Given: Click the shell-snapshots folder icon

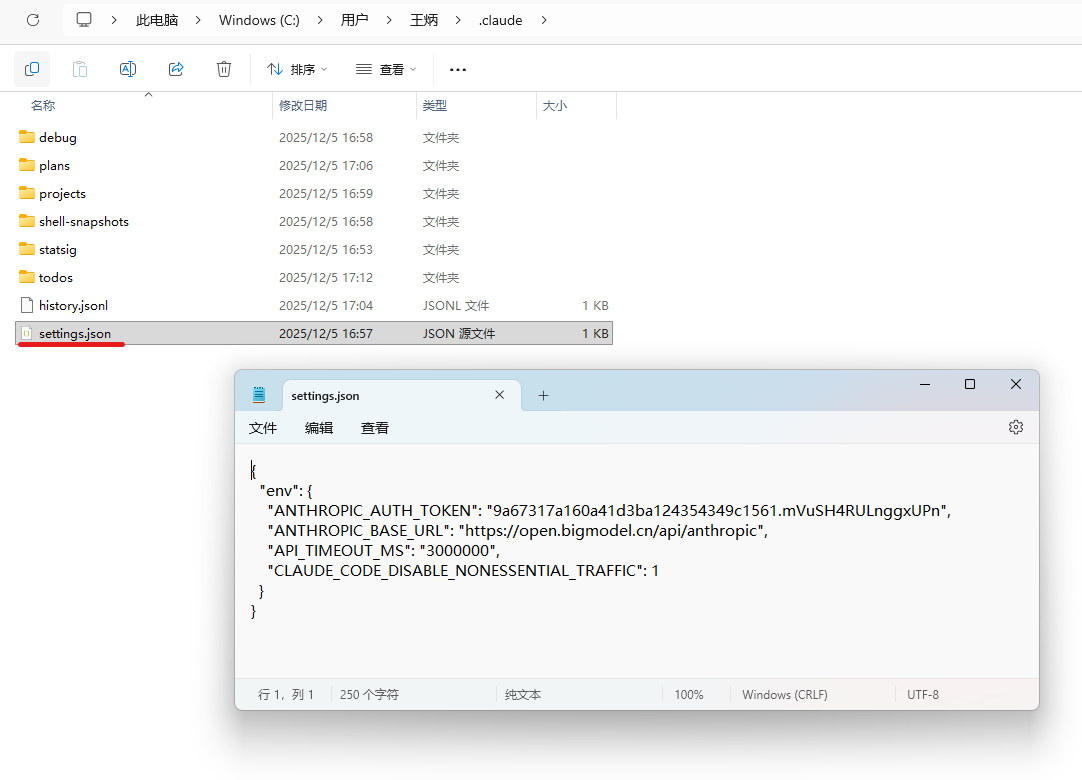Looking at the screenshot, I should click(27, 221).
